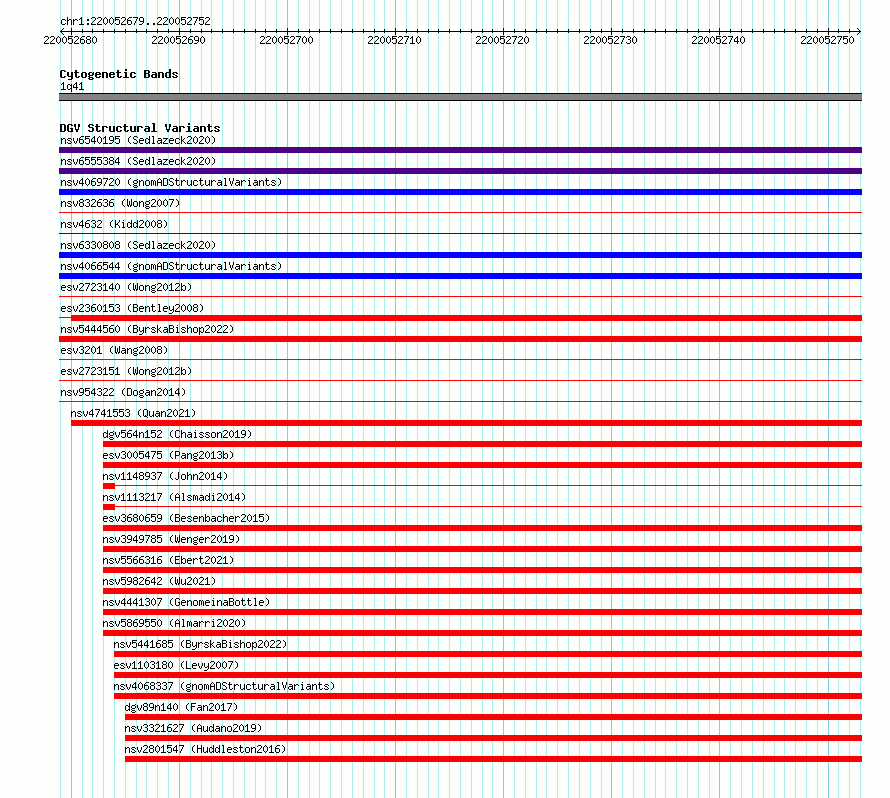Click the DGV Structural Variants track title
Screen dimensions: 890x798
tap(140, 128)
